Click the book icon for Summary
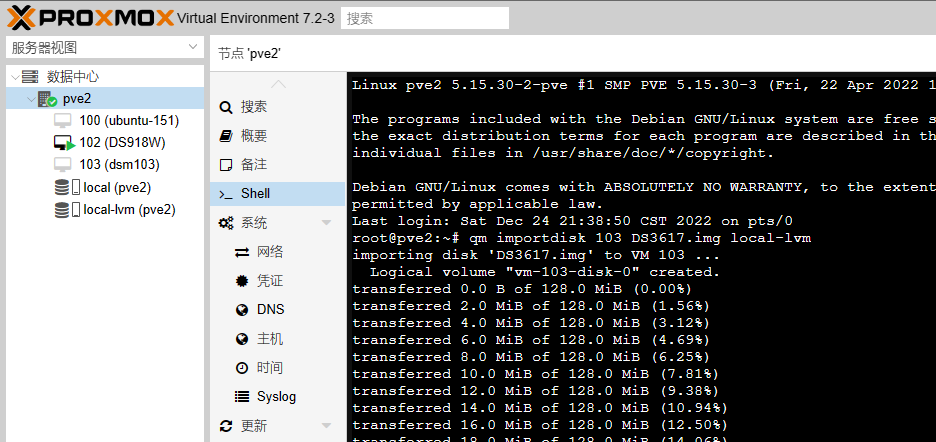Viewport: 936px width, 442px height. coord(226,136)
